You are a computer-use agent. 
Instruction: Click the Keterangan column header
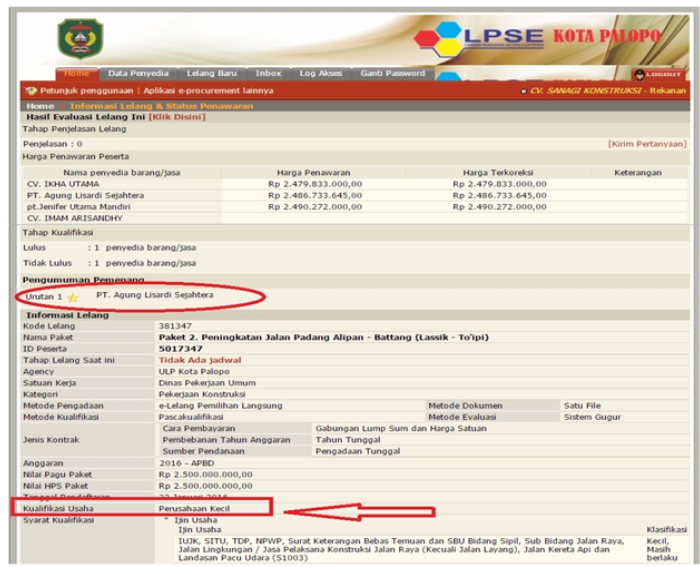coord(638,173)
